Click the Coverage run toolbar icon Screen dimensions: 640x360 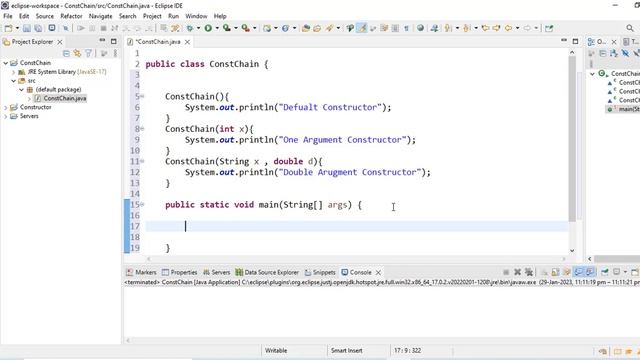[x=227, y=28]
